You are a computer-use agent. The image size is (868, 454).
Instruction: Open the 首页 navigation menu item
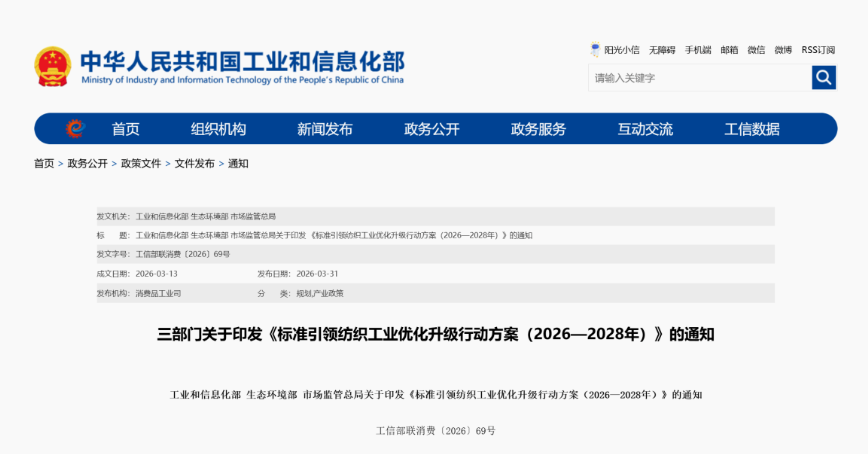(x=126, y=129)
